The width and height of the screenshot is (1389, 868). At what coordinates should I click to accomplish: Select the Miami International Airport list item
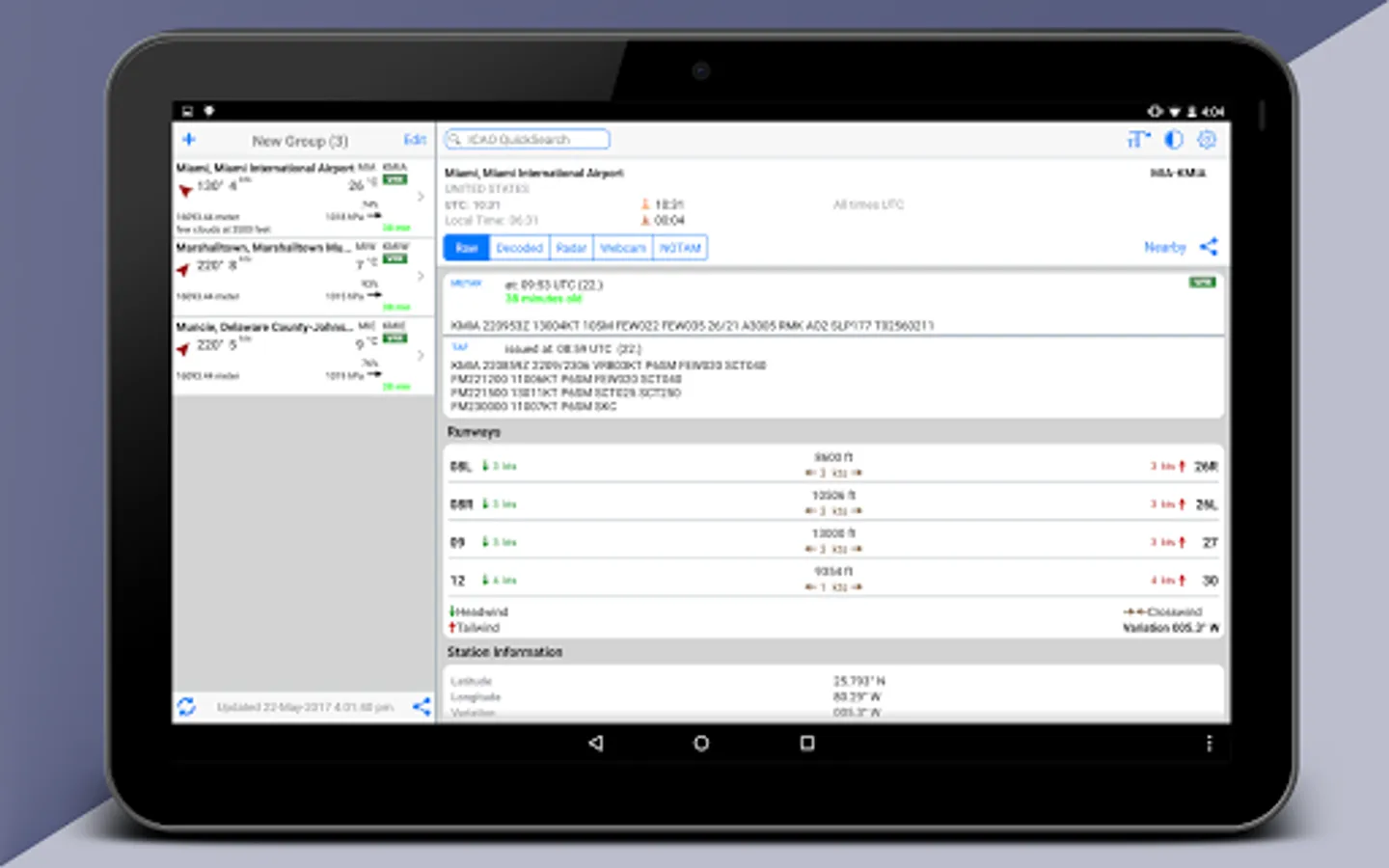(x=303, y=198)
